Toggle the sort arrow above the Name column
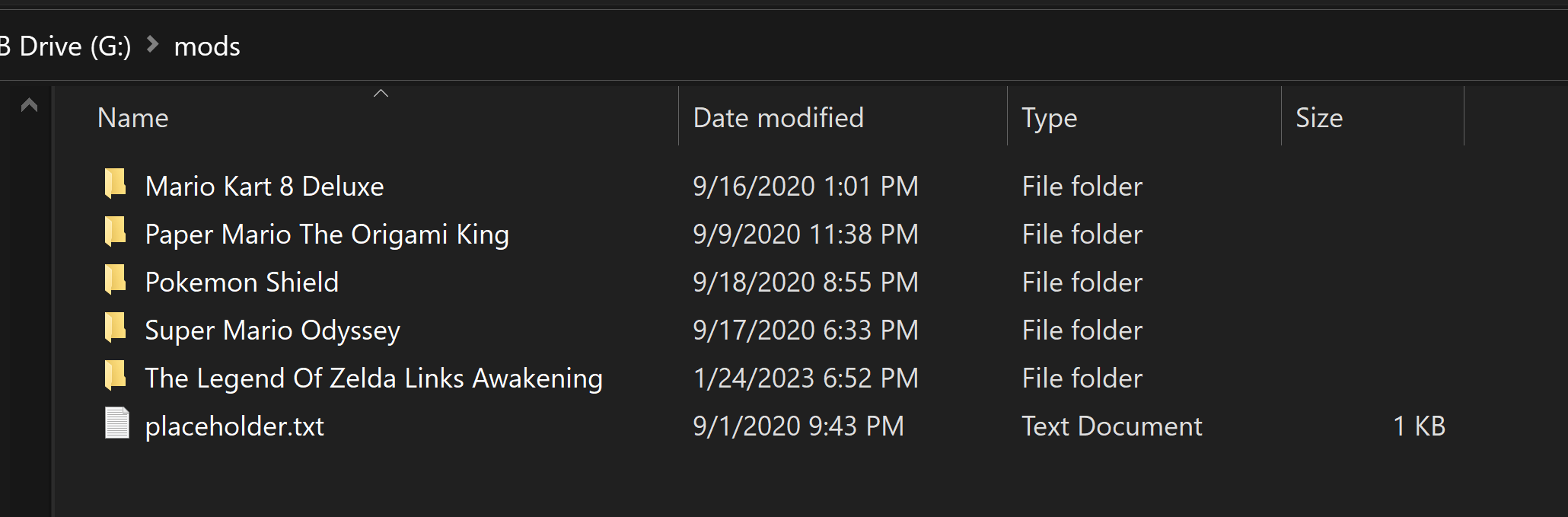The height and width of the screenshot is (517, 1568). (381, 94)
